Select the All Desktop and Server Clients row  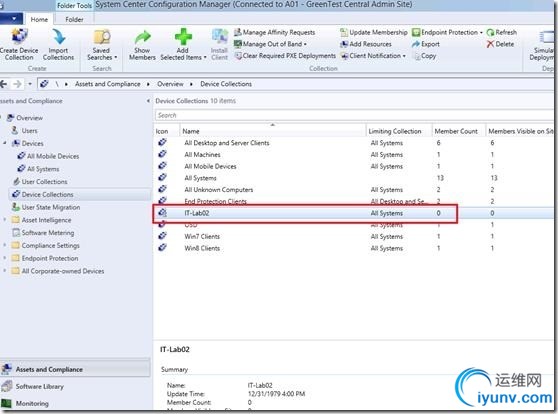354,143
